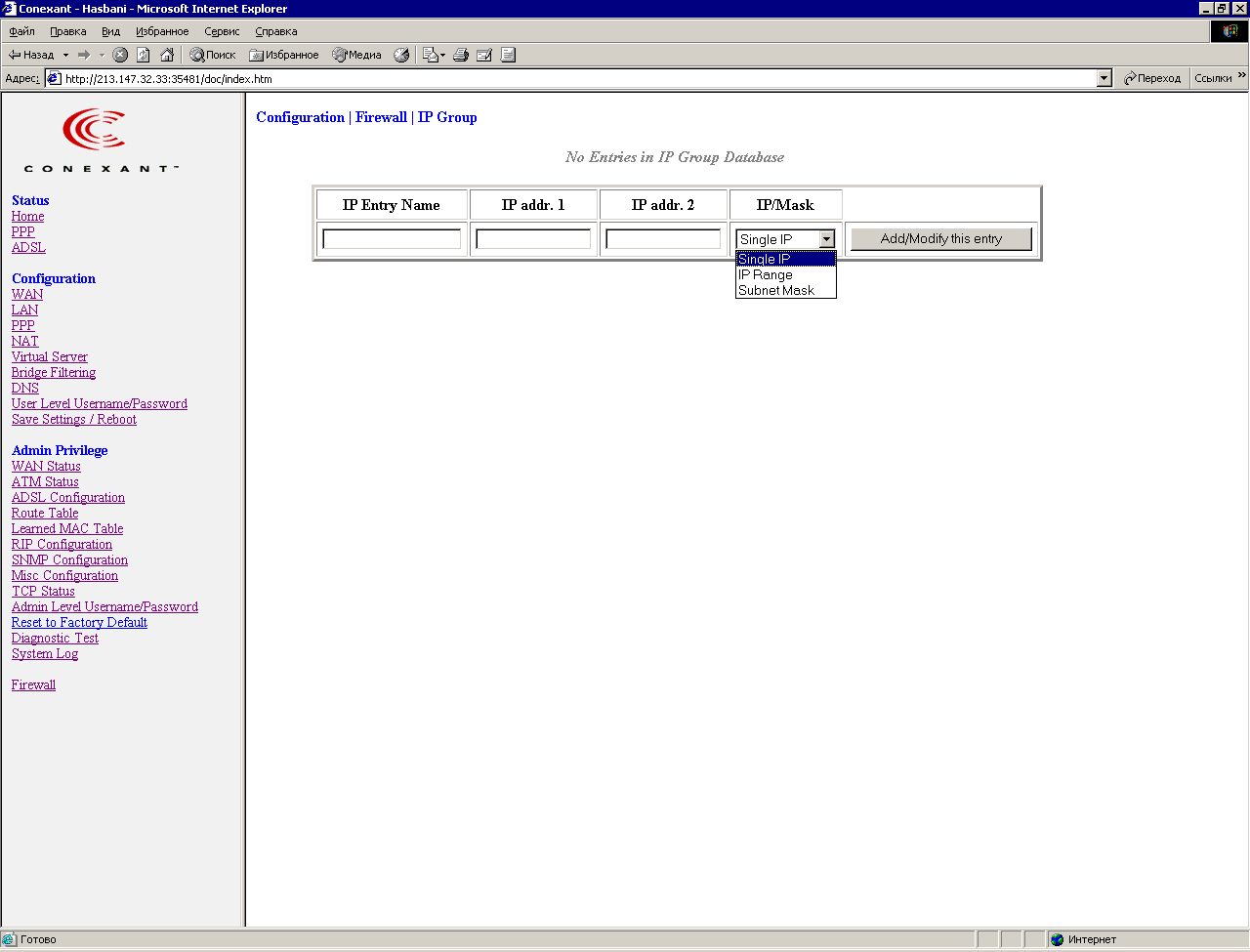1250x952 pixels.
Task: Click Reset to Factory Default link
Action: click(x=79, y=623)
